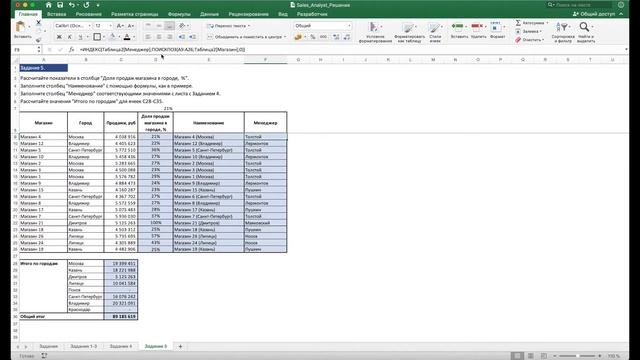Image resolution: width=640 pixels, height=360 pixels.
Task: Redo the last undone action
Action: tap(86, 5)
